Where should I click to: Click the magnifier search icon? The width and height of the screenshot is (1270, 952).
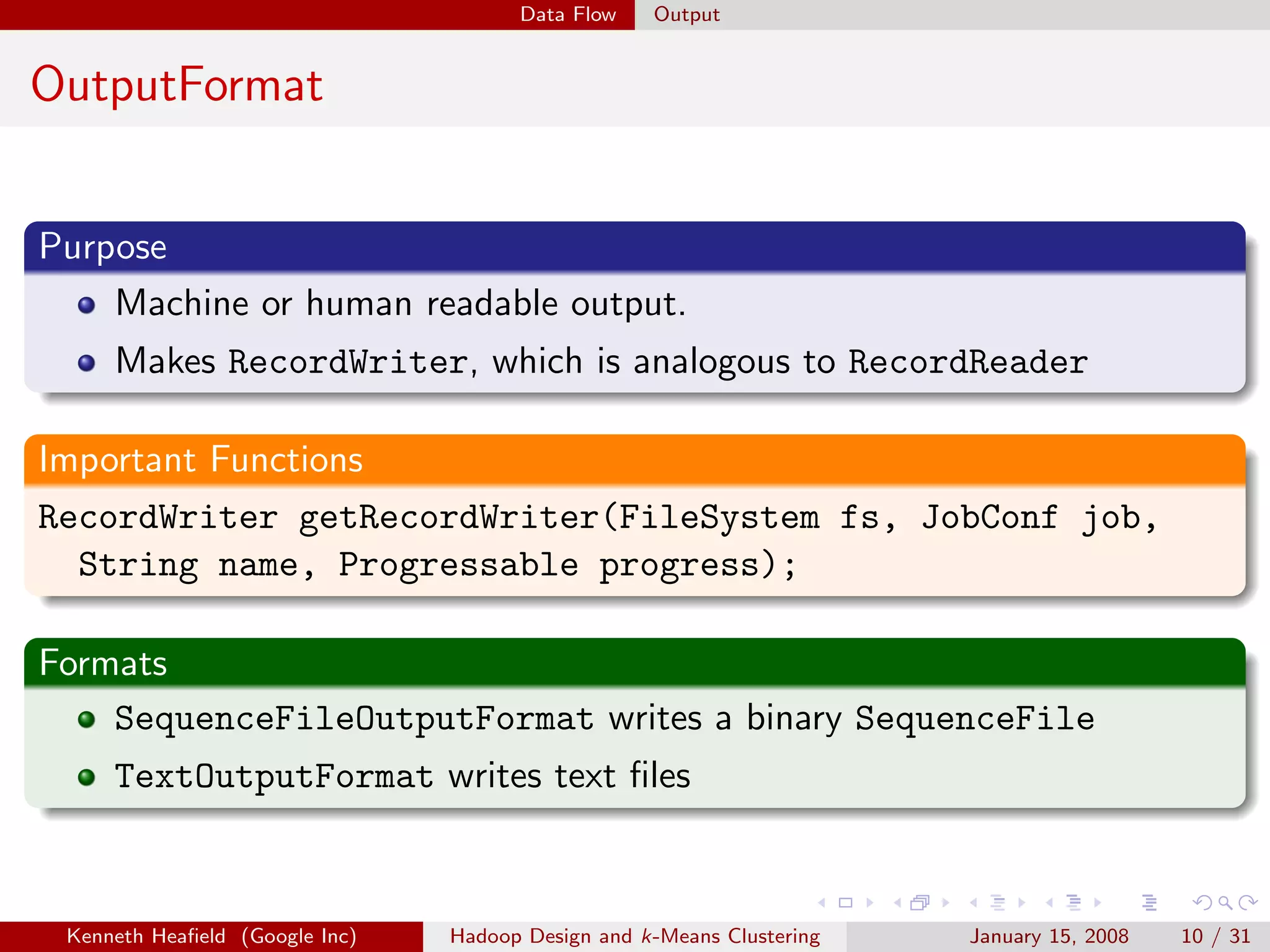(1225, 902)
